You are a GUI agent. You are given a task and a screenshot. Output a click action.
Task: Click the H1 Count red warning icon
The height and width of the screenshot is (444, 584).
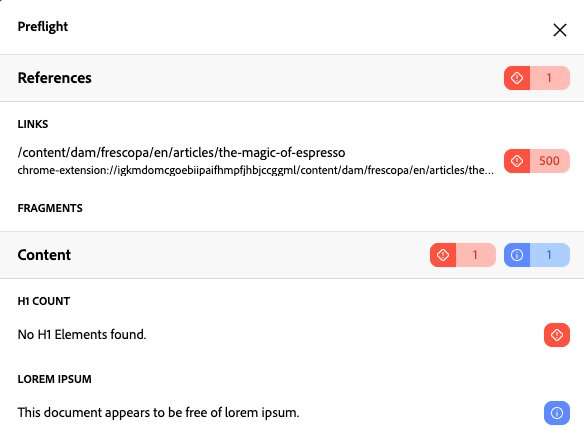click(557, 335)
